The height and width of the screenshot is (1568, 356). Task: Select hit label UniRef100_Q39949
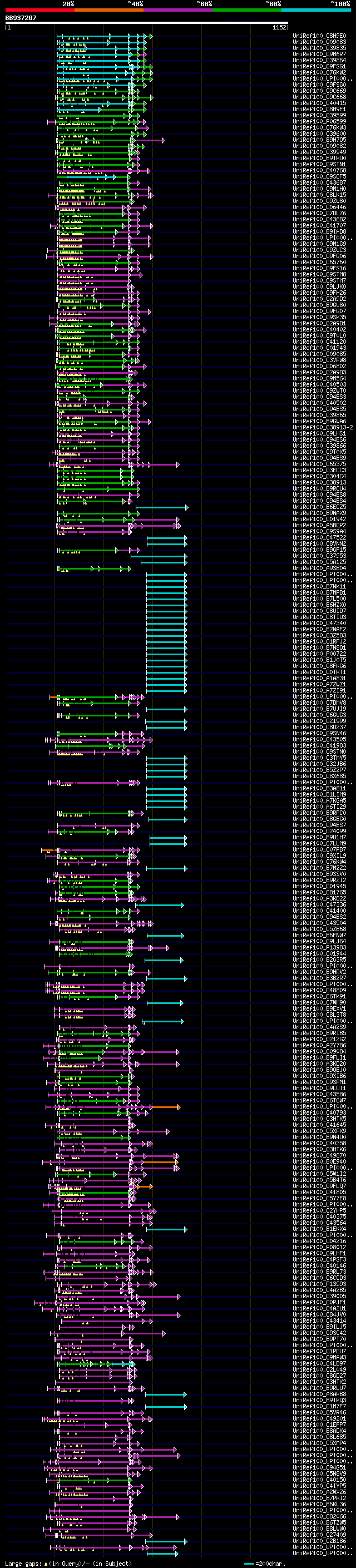click(319, 152)
